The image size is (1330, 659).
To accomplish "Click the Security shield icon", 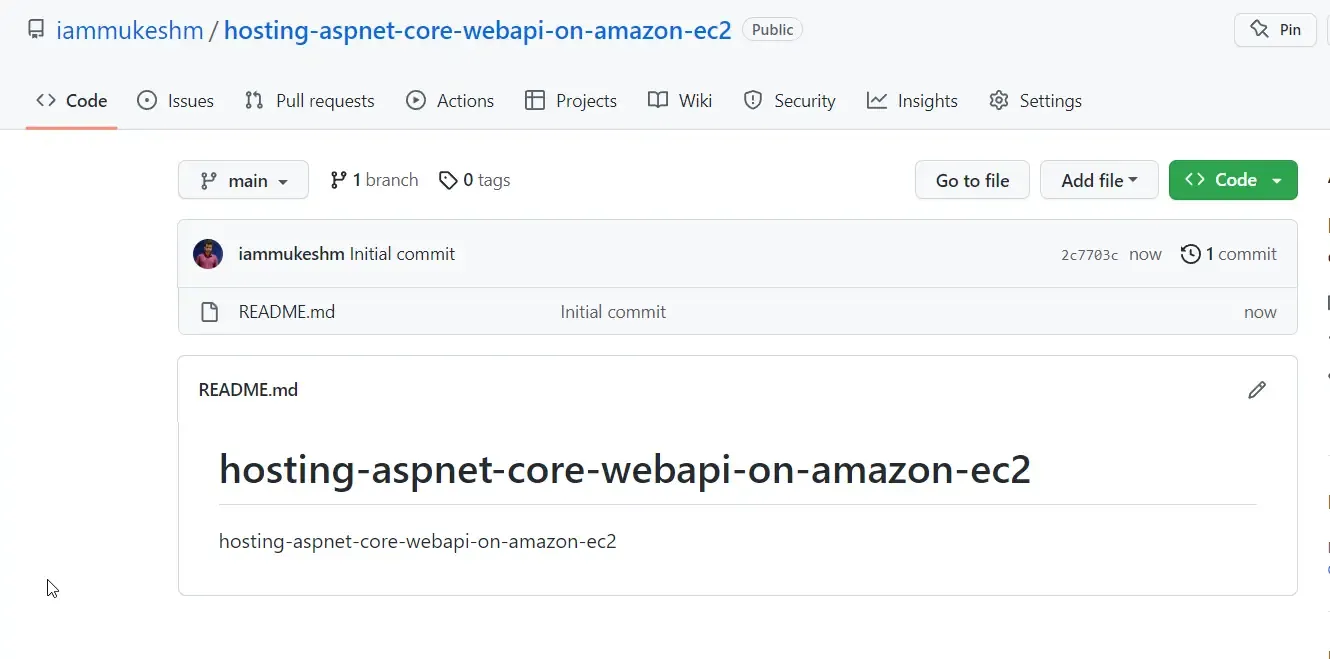I will tap(752, 100).
